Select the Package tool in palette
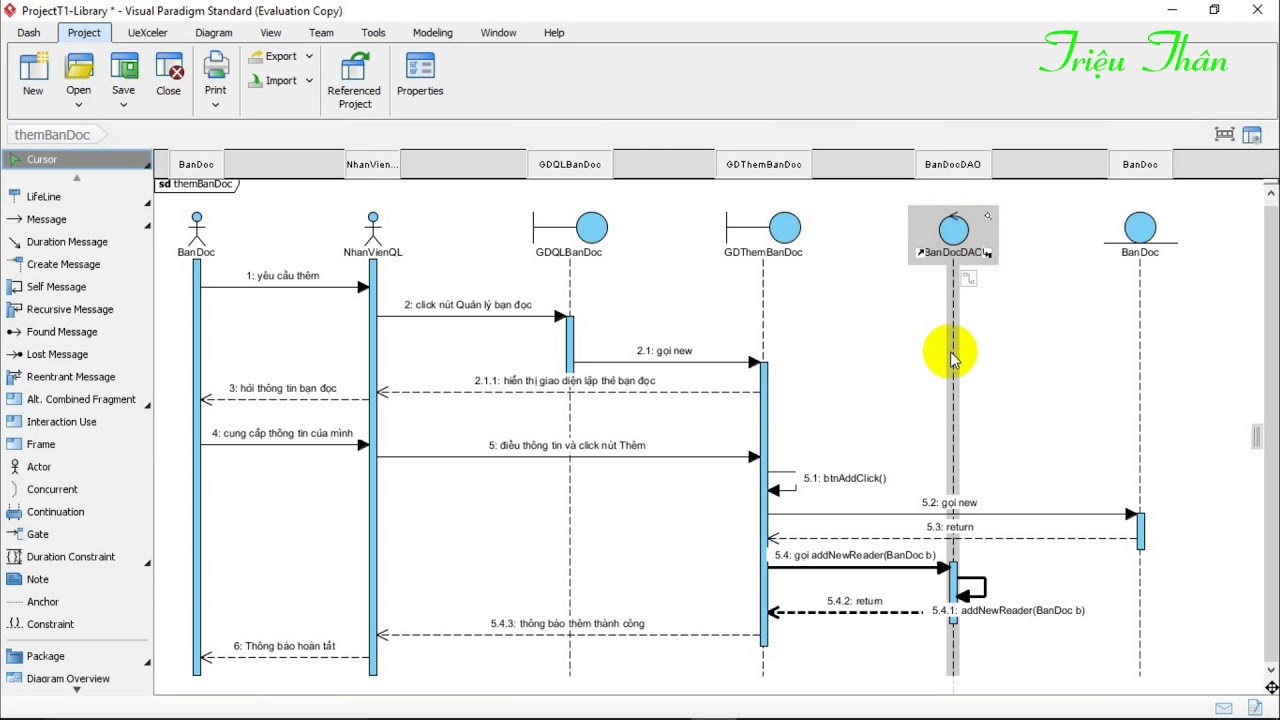Image resolution: width=1280 pixels, height=720 pixels. [46, 656]
